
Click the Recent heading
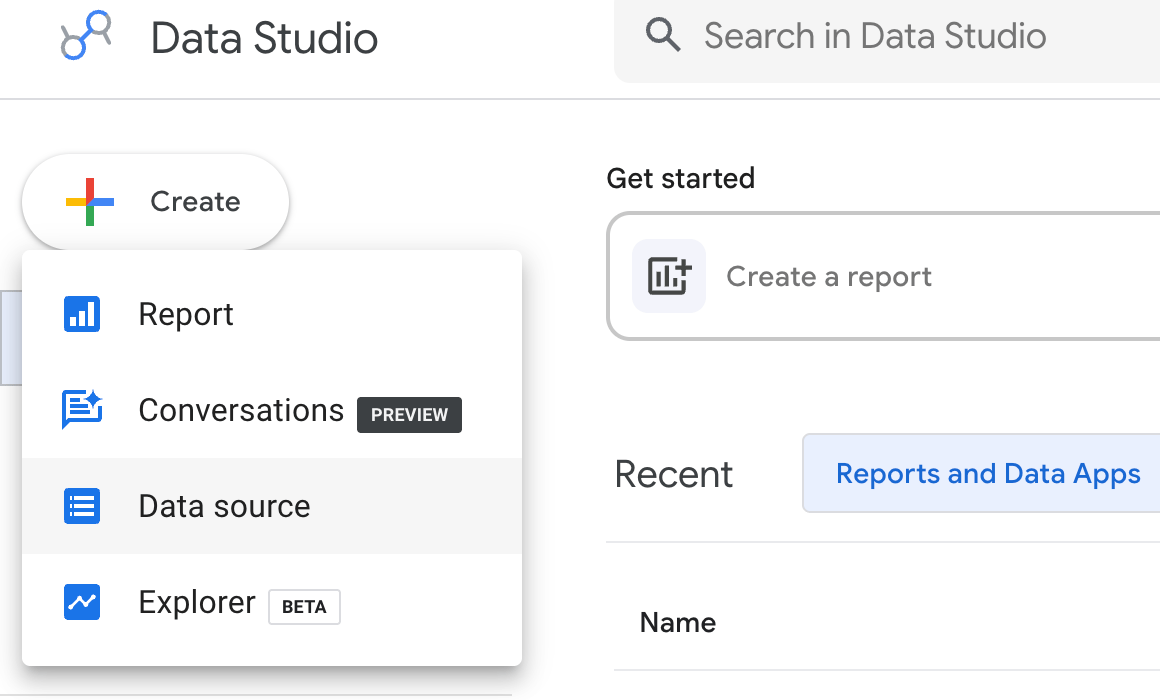[x=673, y=474]
